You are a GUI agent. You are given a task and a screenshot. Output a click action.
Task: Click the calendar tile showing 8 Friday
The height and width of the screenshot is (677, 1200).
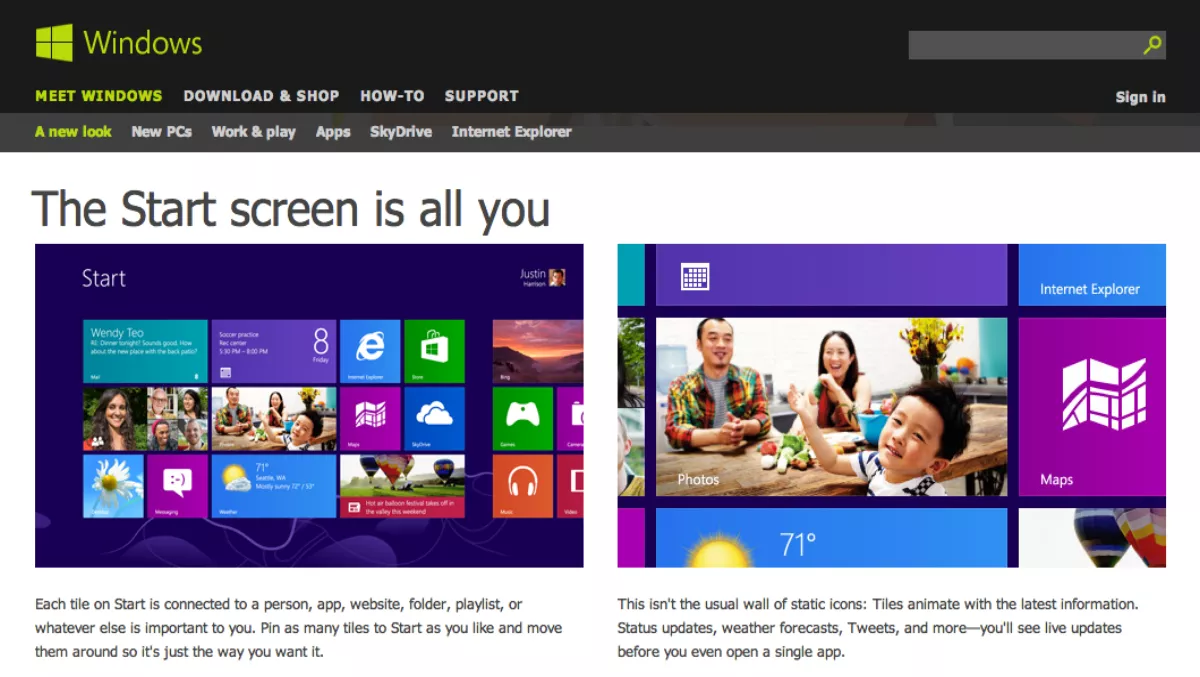click(x=274, y=351)
